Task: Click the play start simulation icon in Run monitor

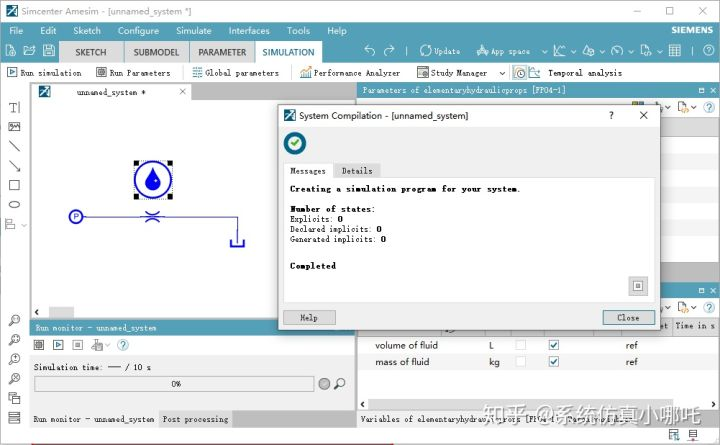Action: (x=58, y=344)
